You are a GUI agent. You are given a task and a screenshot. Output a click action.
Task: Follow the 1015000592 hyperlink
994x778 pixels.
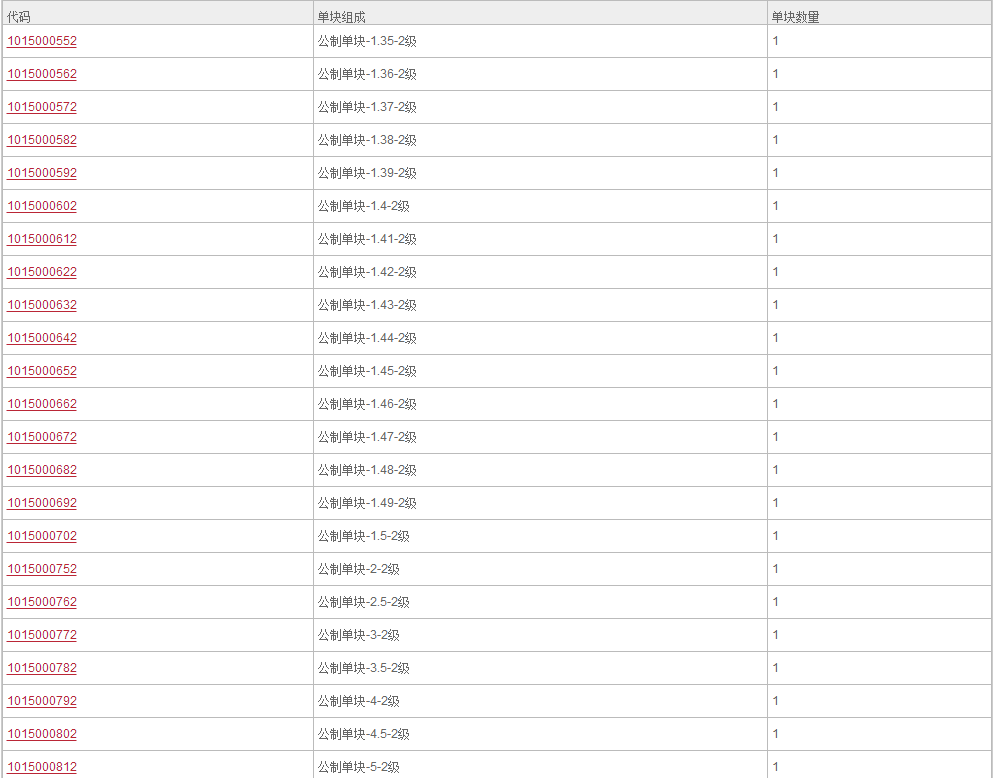tap(42, 173)
